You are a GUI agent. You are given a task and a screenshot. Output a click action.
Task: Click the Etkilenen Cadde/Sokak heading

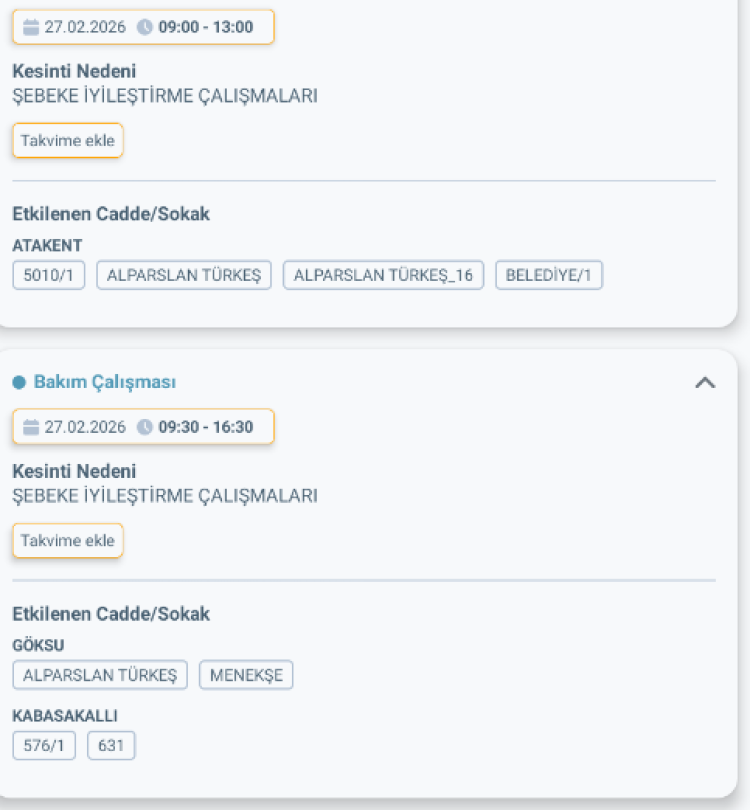pyautogui.click(x=110, y=213)
